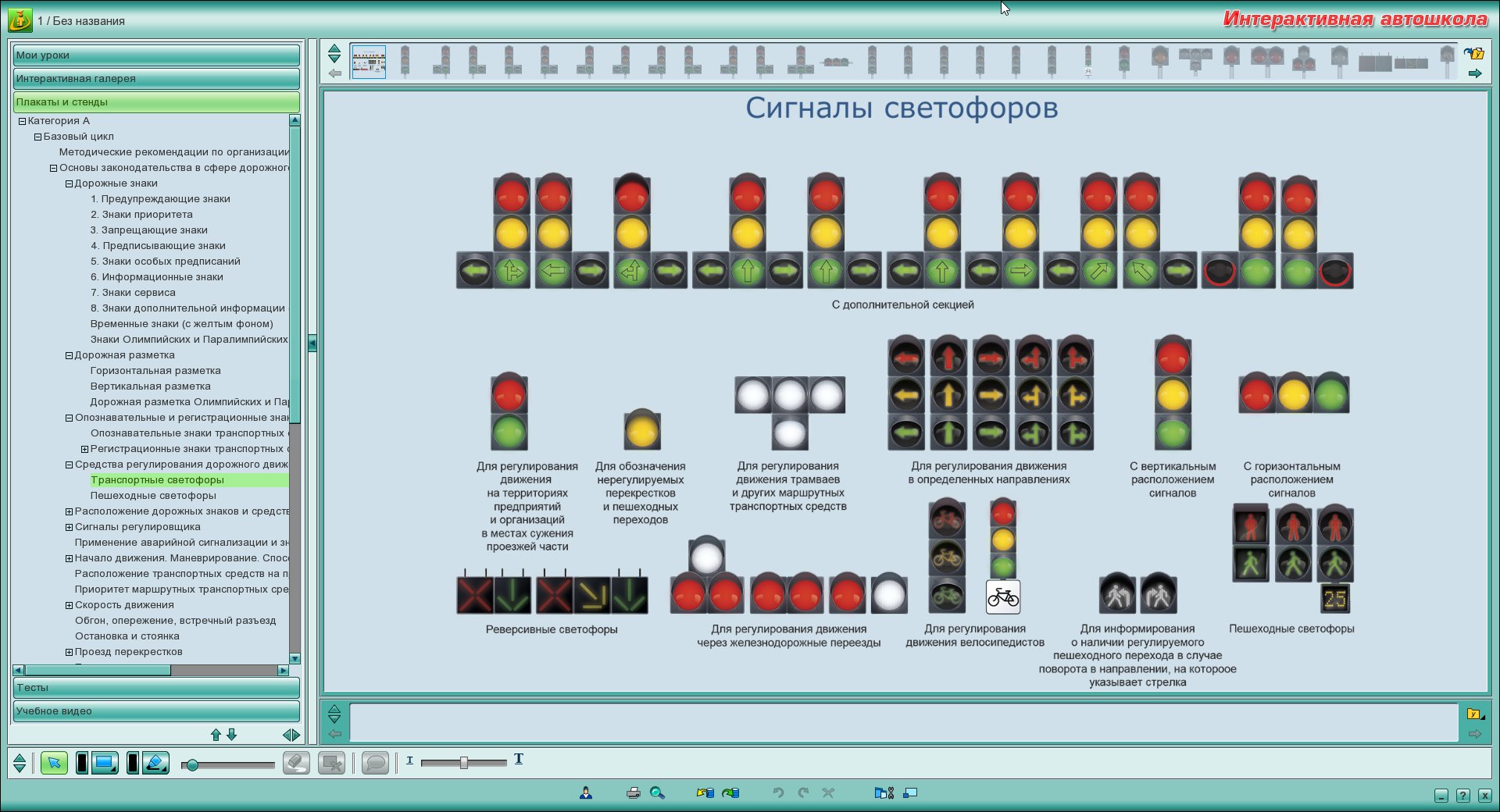Viewport: 1500px width, 812px height.
Task: Open Вертикальная разметка tree item
Action: click(x=151, y=386)
